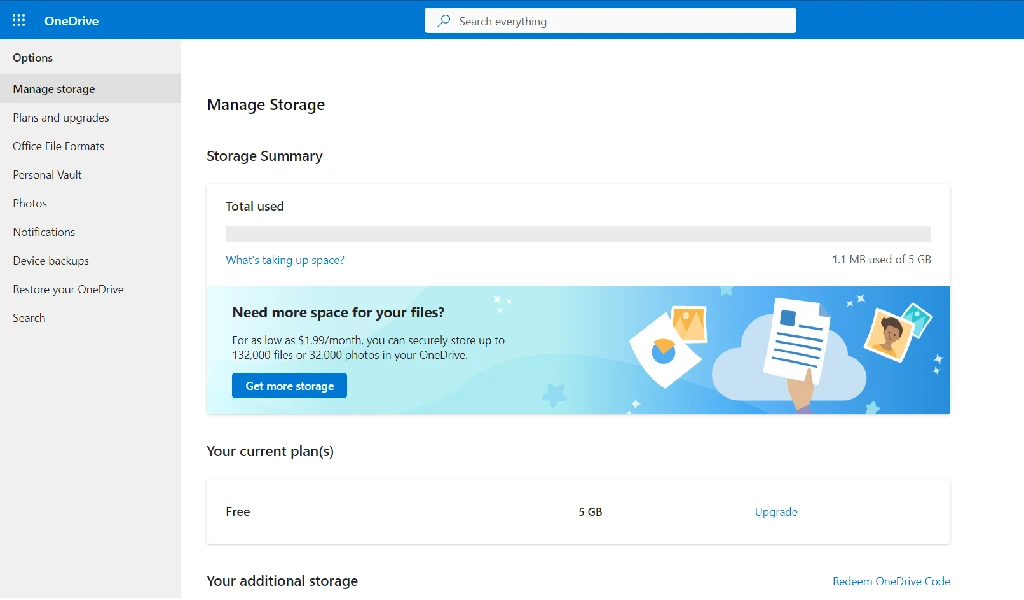This screenshot has width=1024, height=600.
Task: Click the 'Total used' label
Action: pyautogui.click(x=255, y=206)
